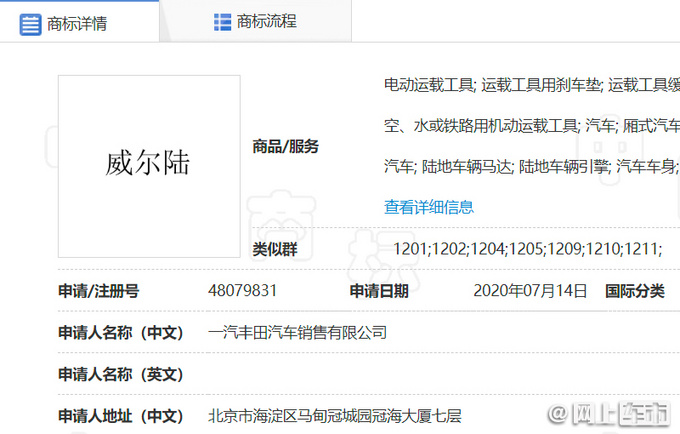Select goods line starting 汽车; 陆地车辆马达
The width and height of the screenshot is (680, 434).
pos(532,166)
